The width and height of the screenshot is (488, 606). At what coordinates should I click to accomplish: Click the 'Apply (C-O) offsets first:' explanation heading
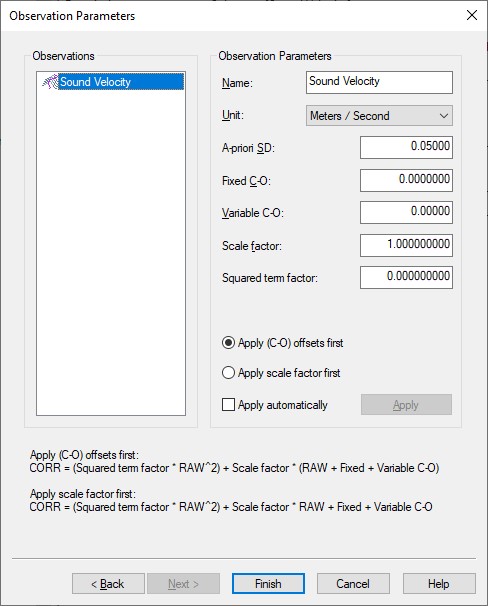pyautogui.click(x=84, y=455)
